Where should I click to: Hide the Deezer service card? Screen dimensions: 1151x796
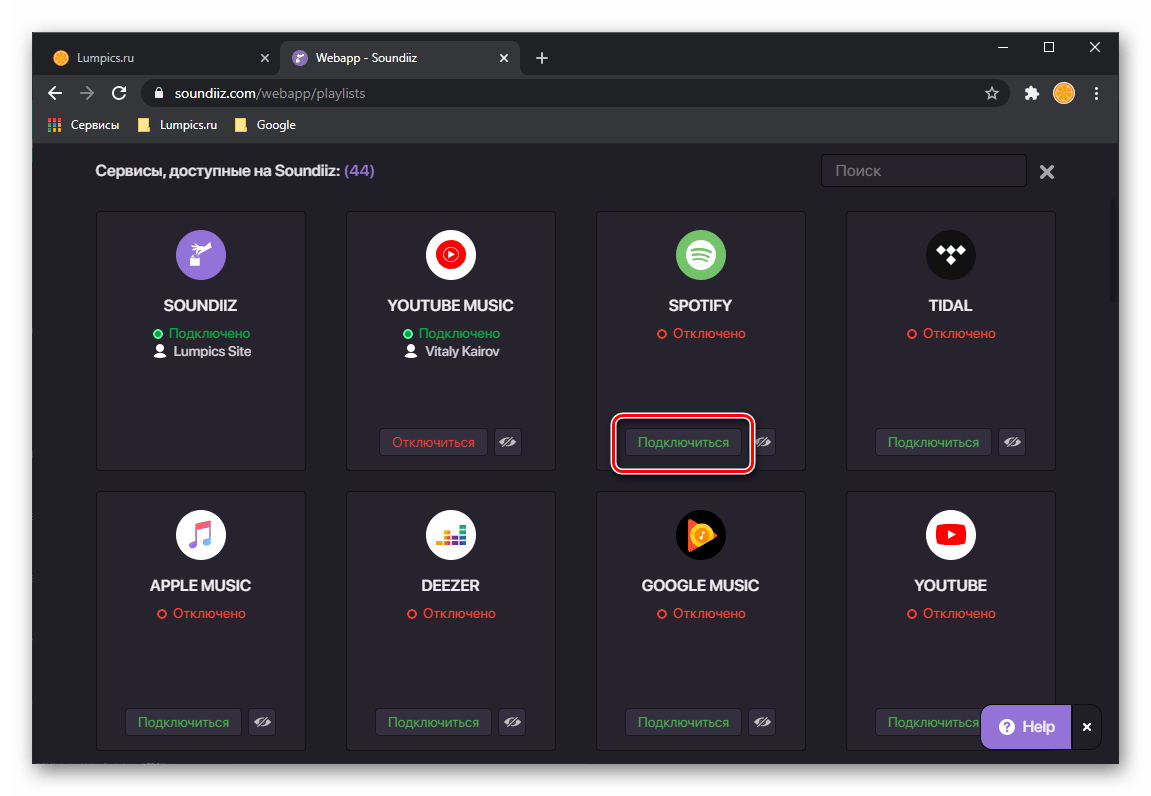click(x=512, y=722)
